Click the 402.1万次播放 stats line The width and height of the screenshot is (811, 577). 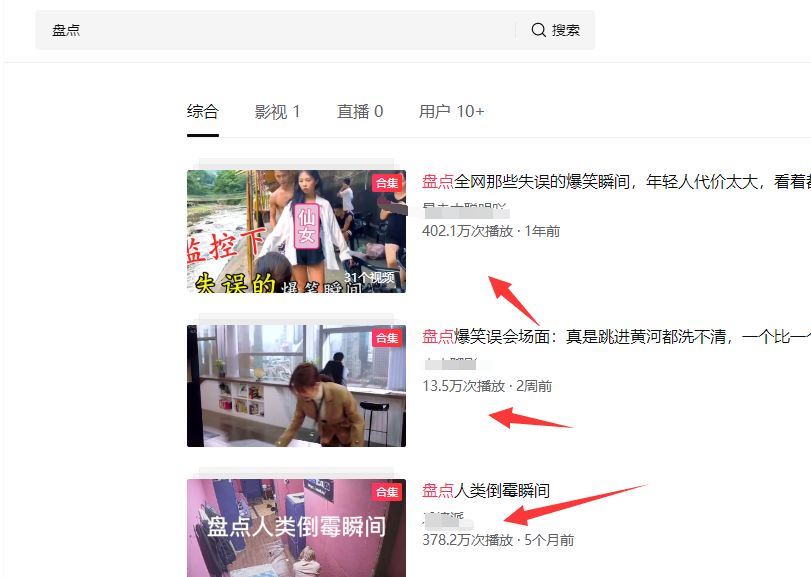point(491,231)
